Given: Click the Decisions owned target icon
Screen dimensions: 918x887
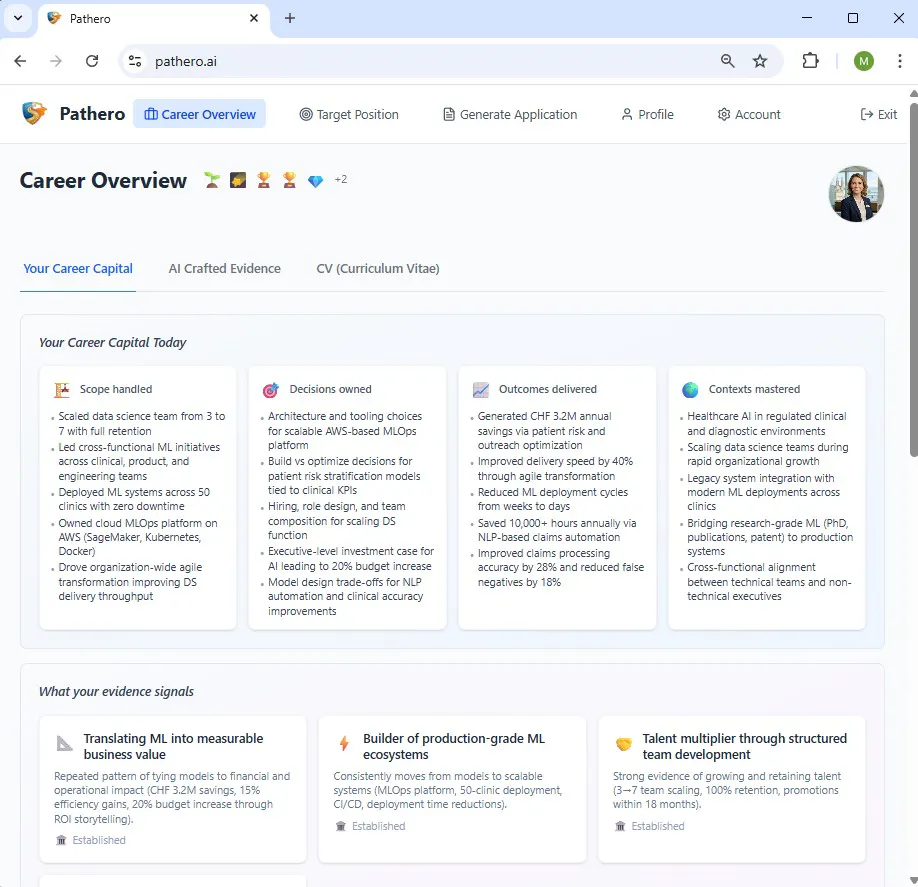Looking at the screenshot, I should 270,390.
